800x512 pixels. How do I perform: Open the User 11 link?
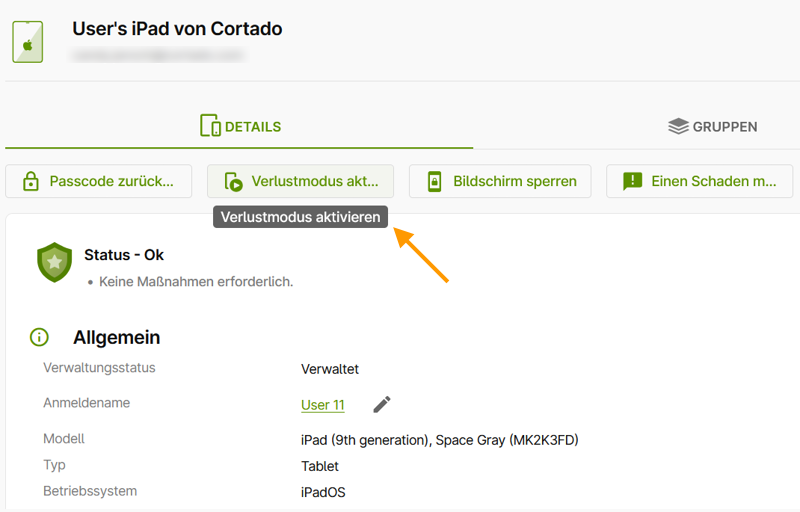[322, 405]
